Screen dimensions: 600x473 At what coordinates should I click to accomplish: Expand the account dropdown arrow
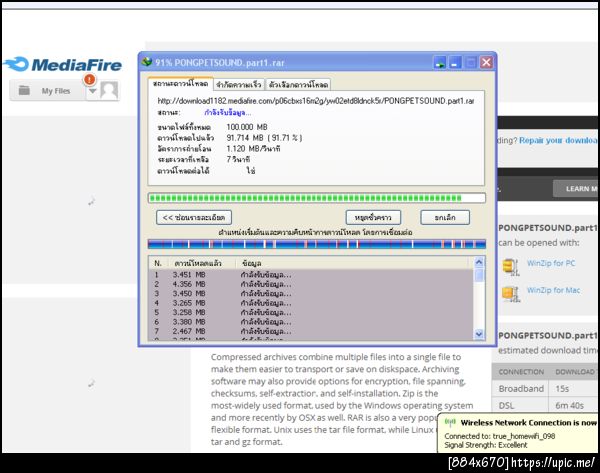click(x=92, y=91)
